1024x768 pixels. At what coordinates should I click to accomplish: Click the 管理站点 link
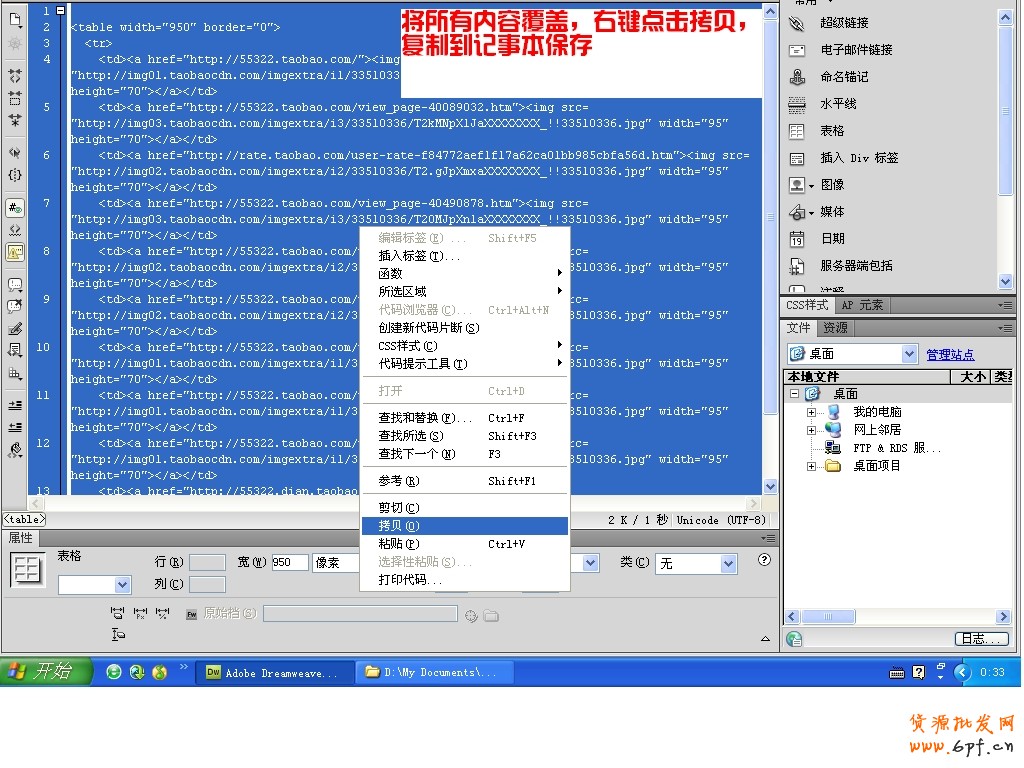[950, 353]
